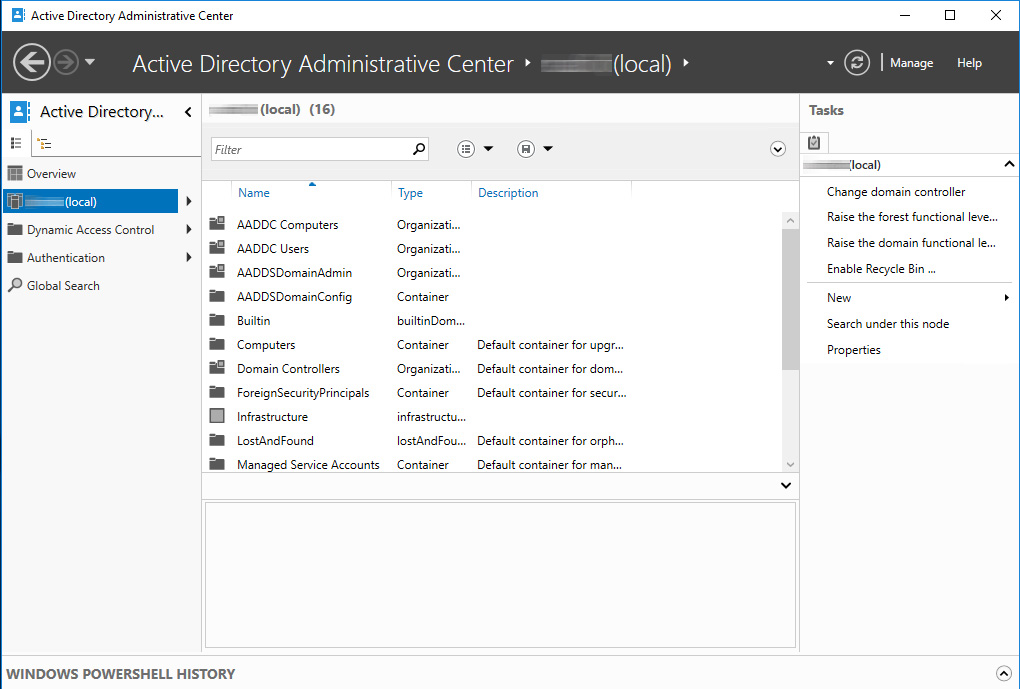Click Search under this node task

(x=887, y=324)
